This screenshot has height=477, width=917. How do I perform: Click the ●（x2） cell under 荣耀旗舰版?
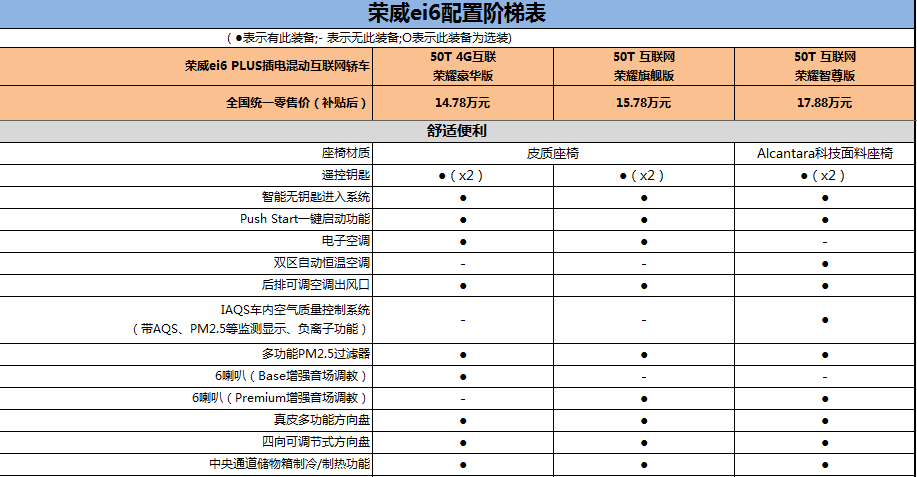pyautogui.click(x=644, y=175)
